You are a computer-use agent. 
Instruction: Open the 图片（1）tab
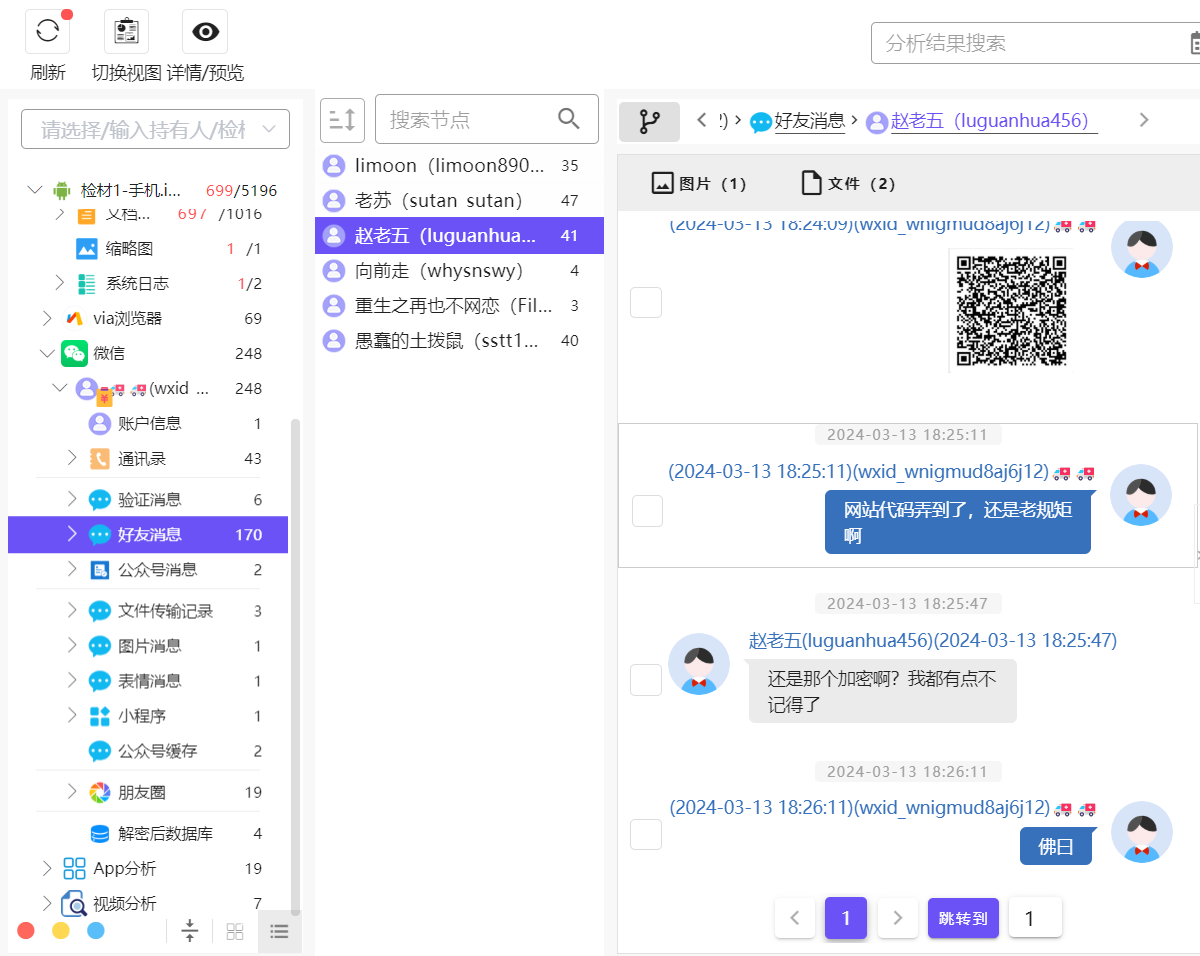click(699, 183)
